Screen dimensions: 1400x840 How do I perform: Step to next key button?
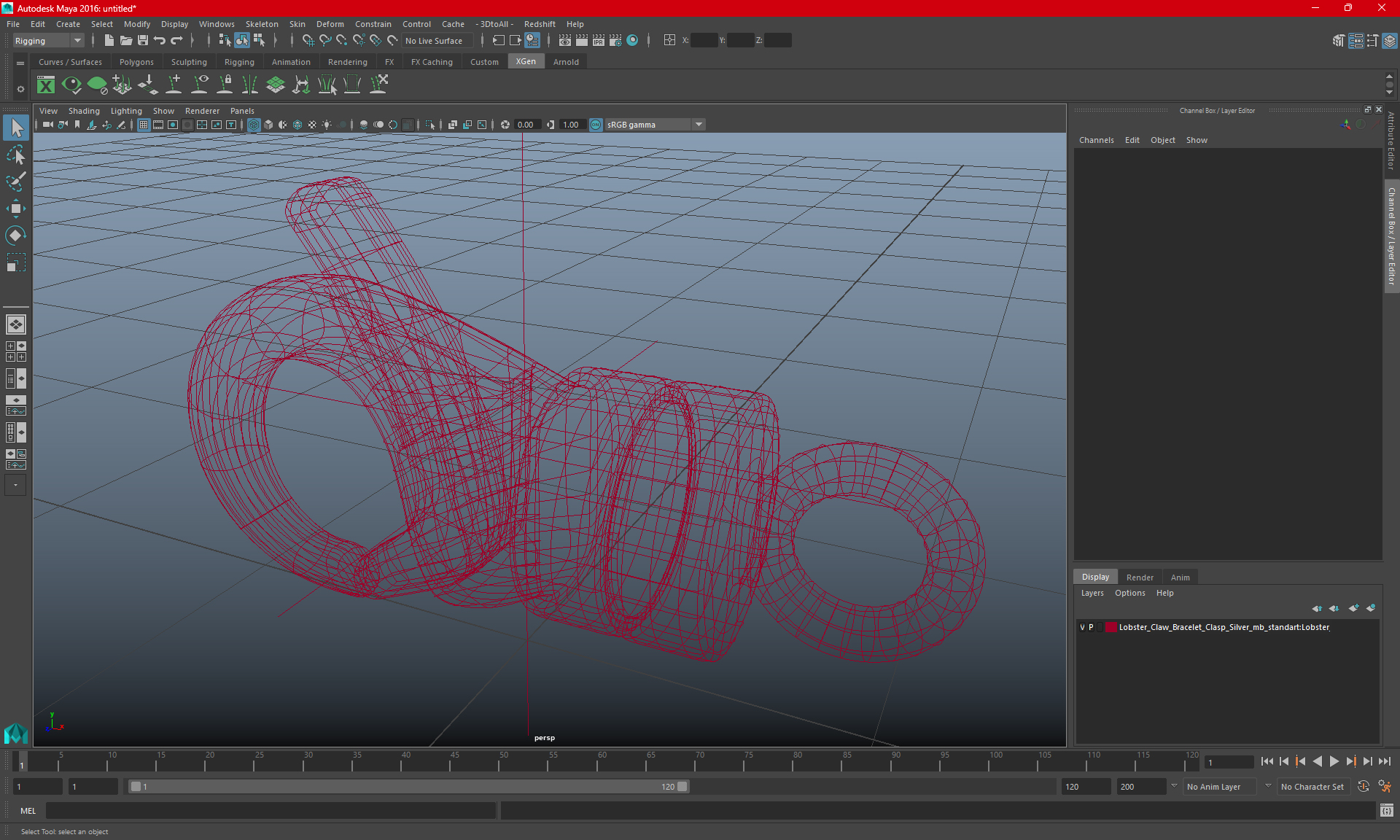click(1351, 761)
